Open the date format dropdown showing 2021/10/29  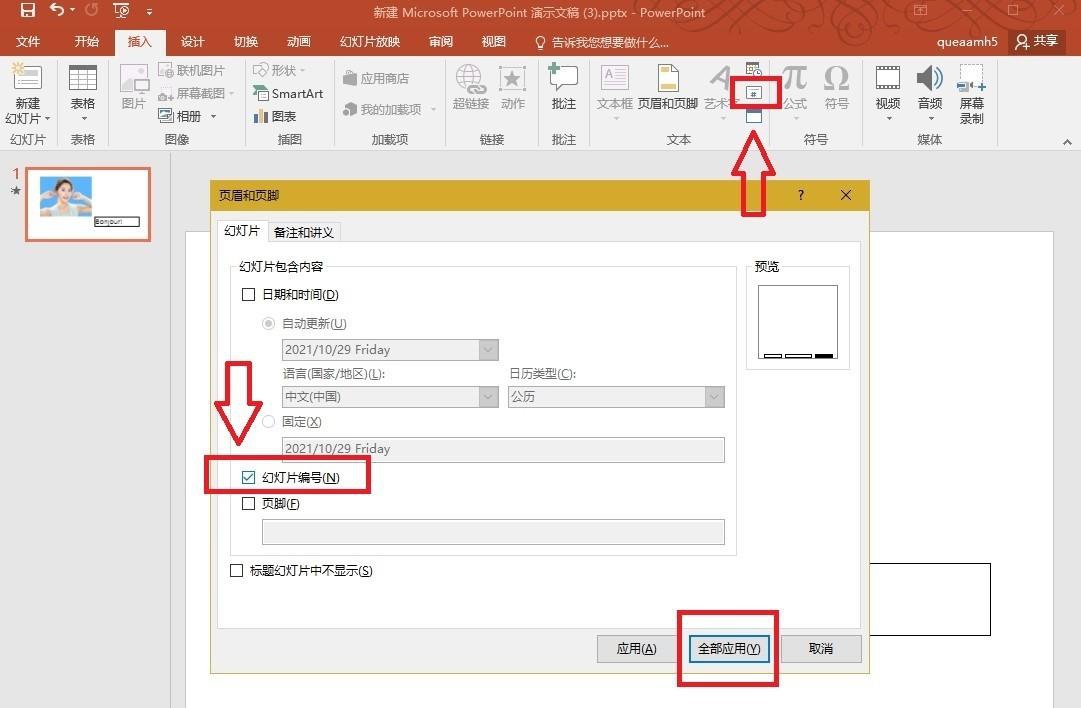(487, 349)
